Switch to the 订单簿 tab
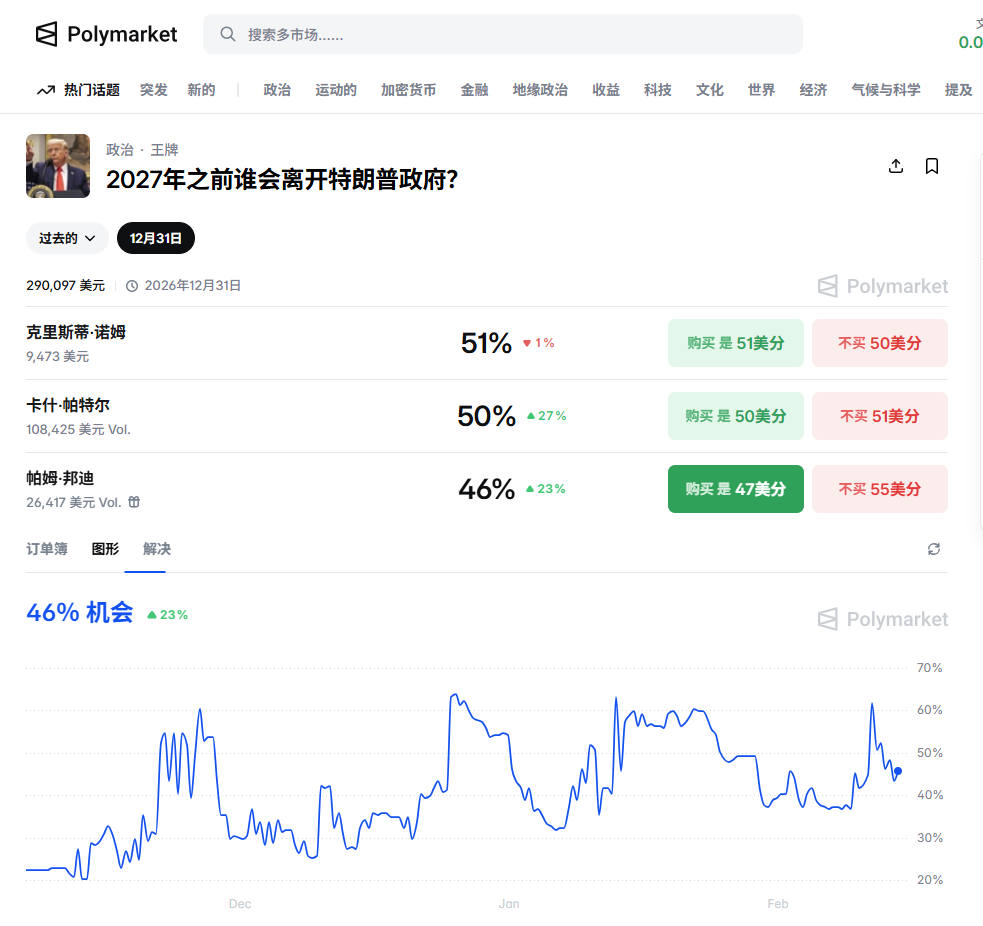The height and width of the screenshot is (926, 983). [47, 549]
